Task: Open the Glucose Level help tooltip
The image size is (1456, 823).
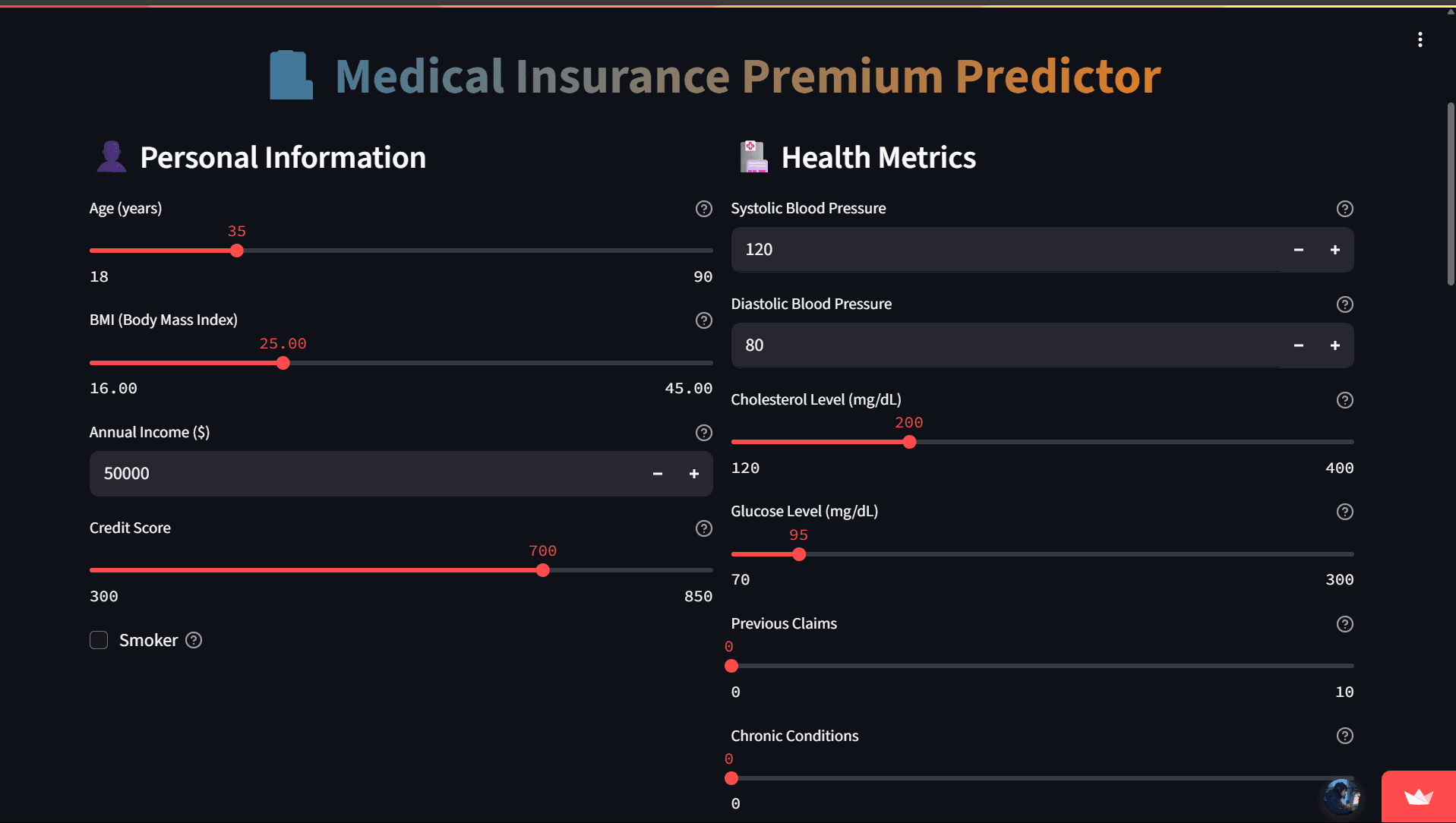Action: point(1344,512)
